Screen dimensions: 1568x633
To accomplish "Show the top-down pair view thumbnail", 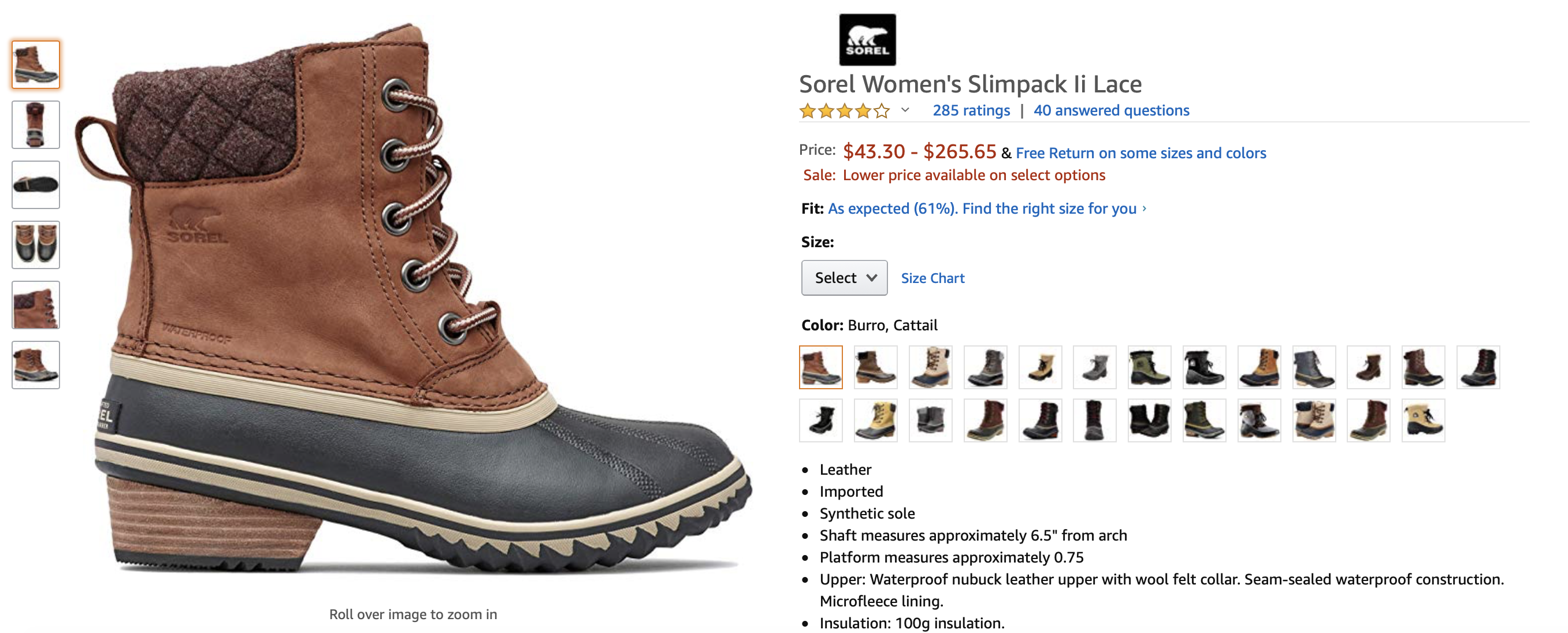I will click(x=36, y=245).
